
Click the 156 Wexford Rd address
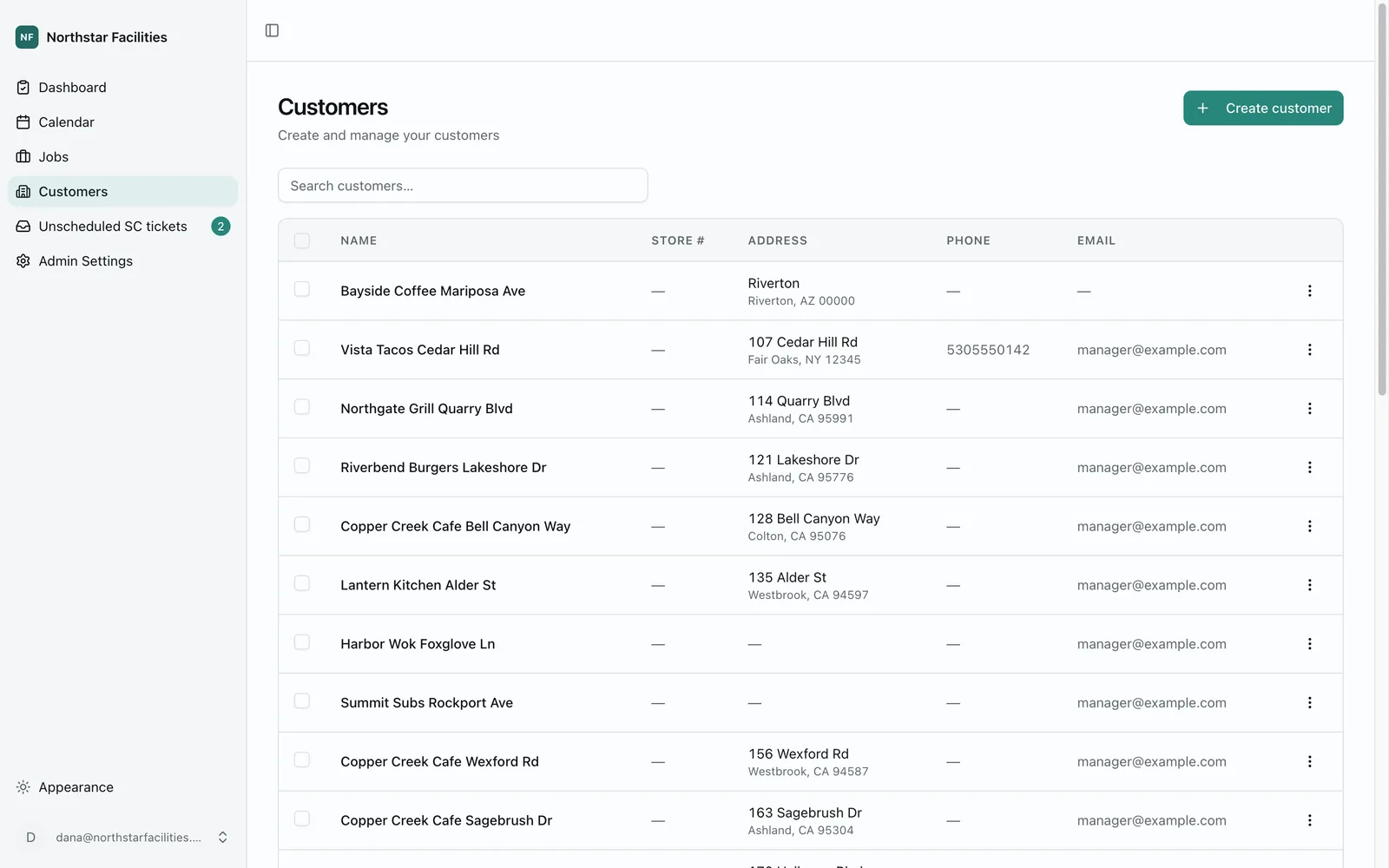point(799,754)
